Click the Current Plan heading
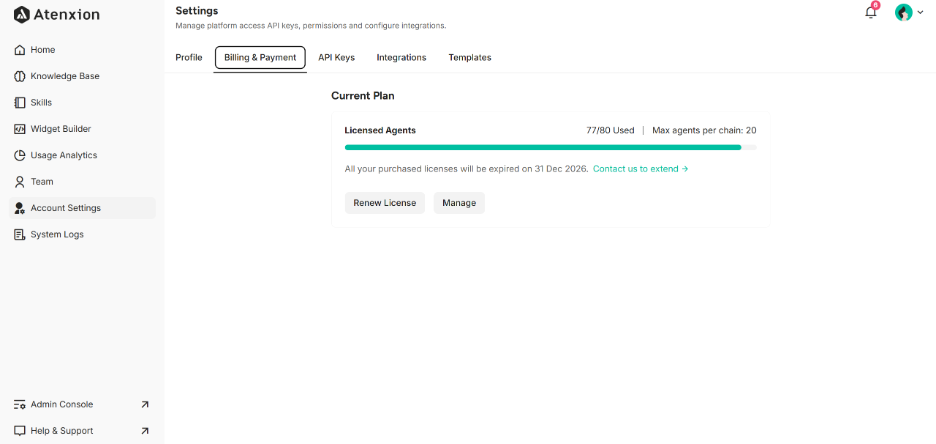This screenshot has width=936, height=444. tap(363, 95)
